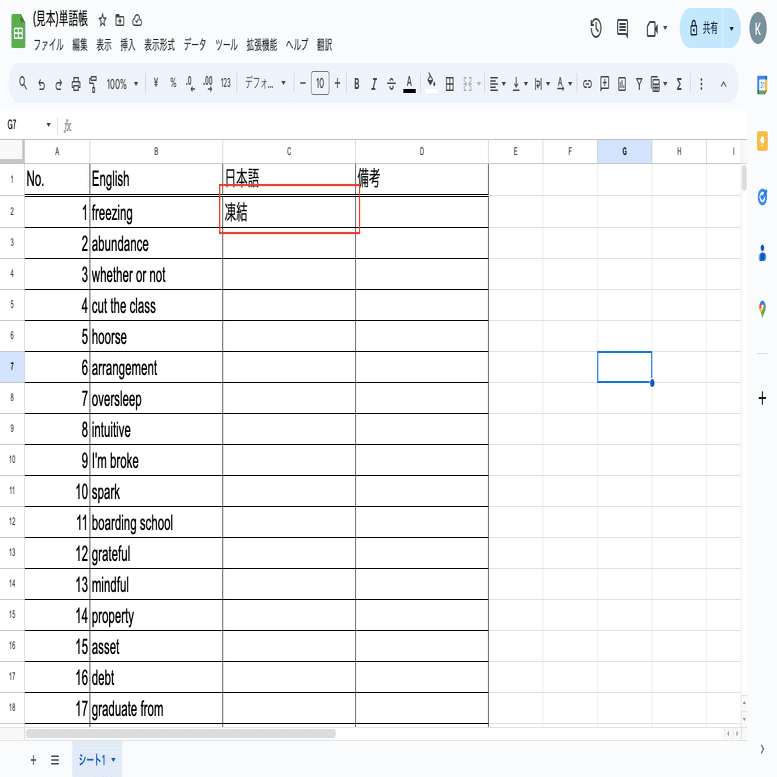Check the cloud document status icon
This screenshot has height=777, width=777.
click(137, 20)
